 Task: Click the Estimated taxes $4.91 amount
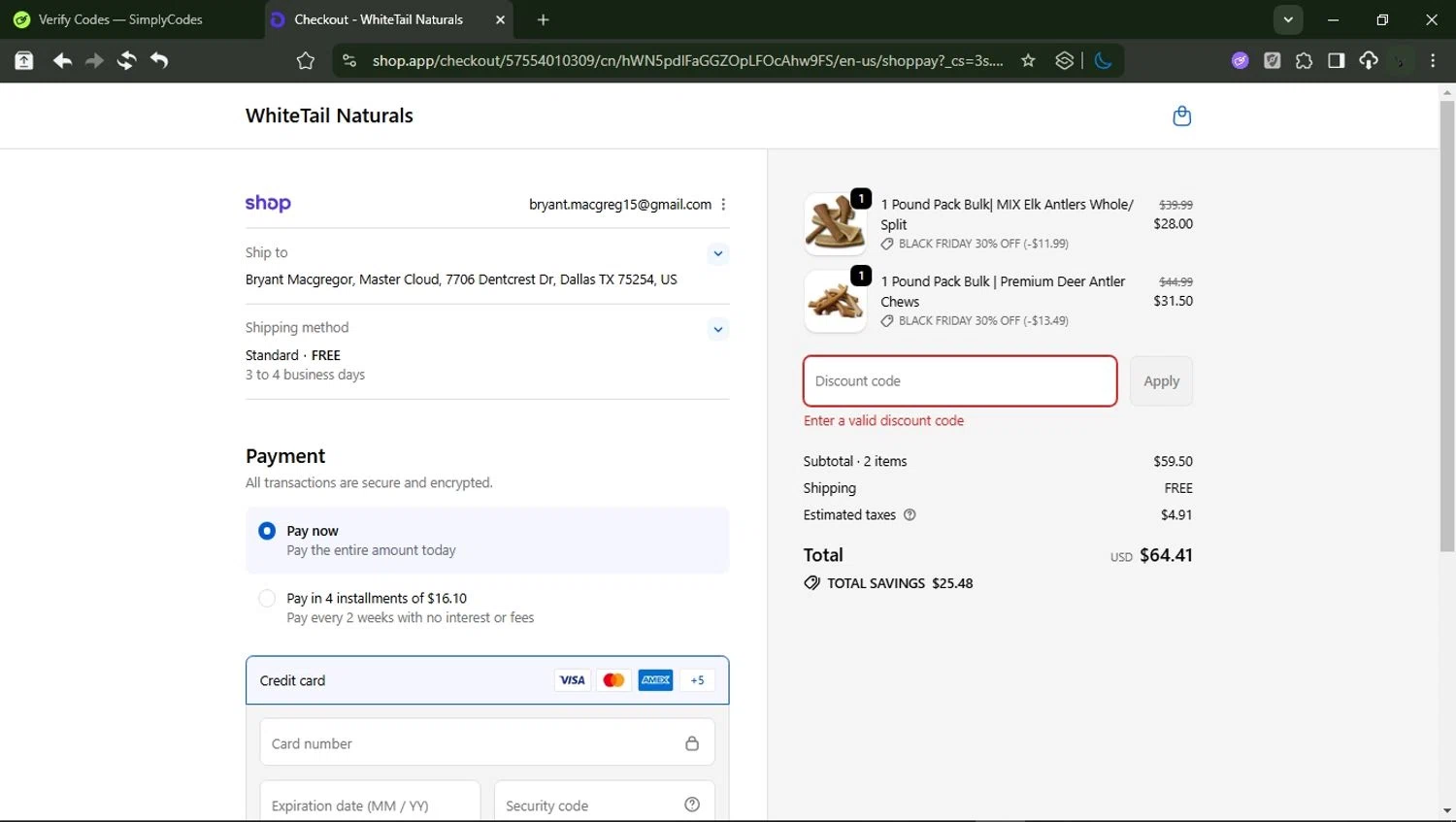[x=1176, y=515]
